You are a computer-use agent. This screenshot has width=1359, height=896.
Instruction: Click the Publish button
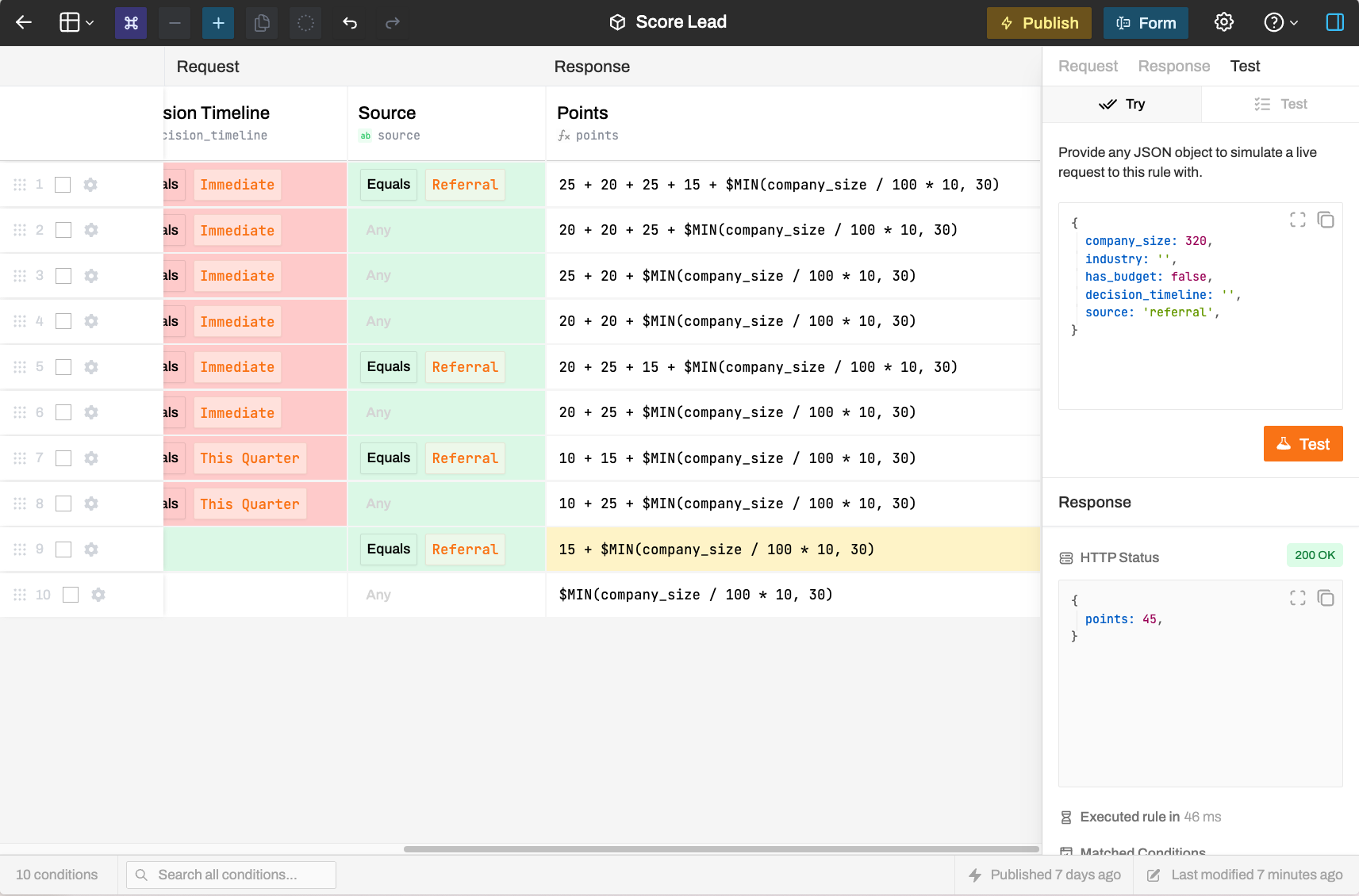[x=1038, y=23]
